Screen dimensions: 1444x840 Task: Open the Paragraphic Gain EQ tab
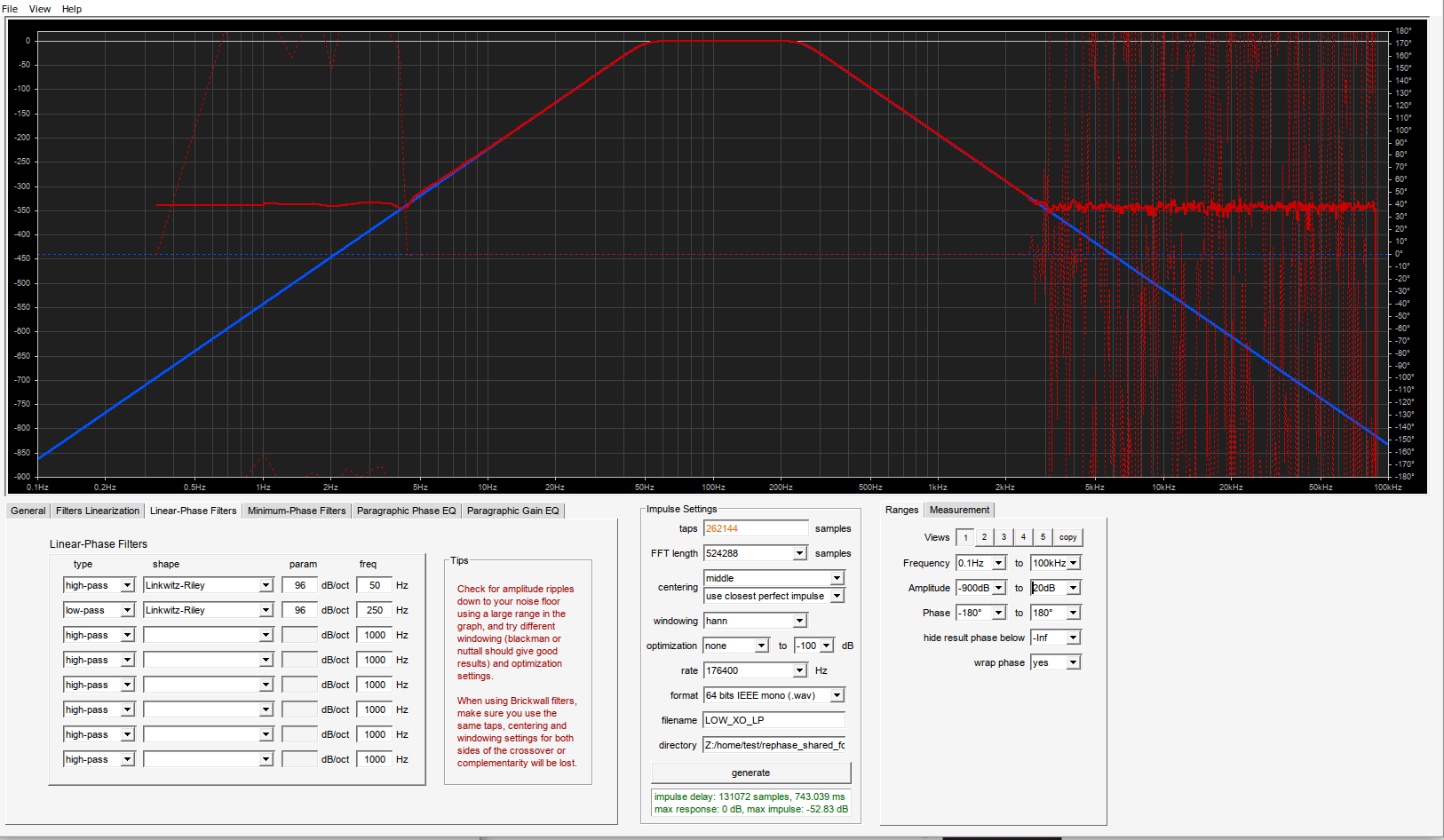pyautogui.click(x=513, y=511)
